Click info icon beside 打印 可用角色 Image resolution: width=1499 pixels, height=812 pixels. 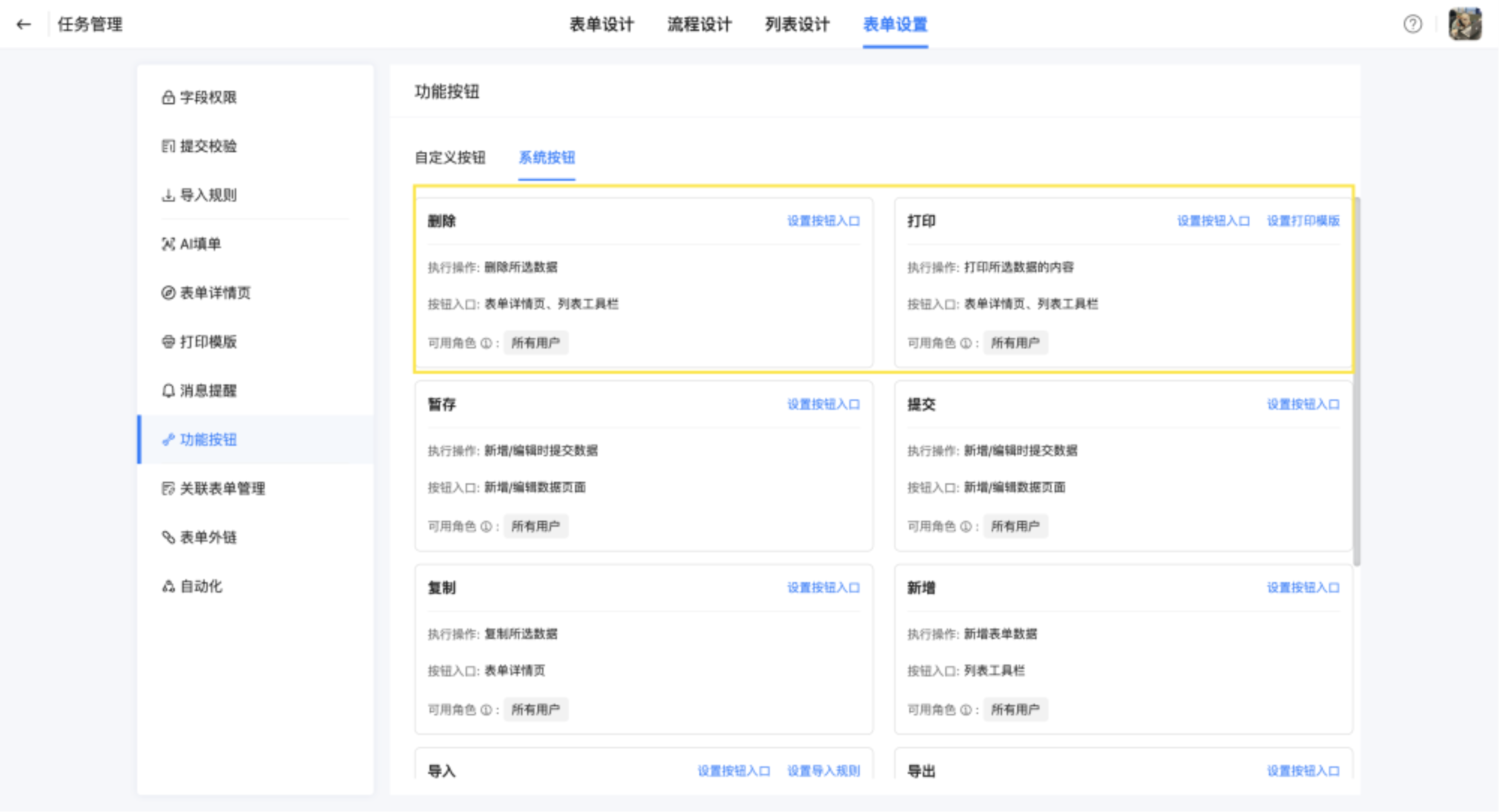[966, 343]
